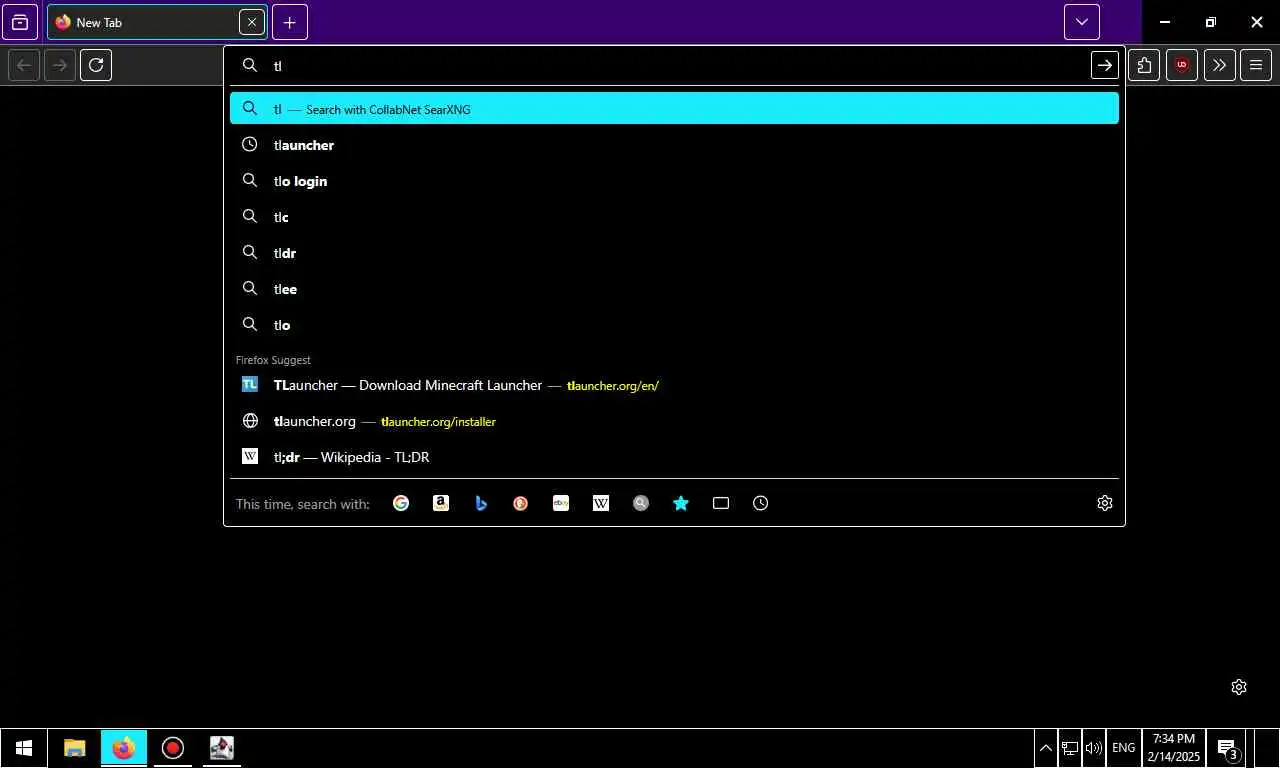Choose 'tl — Search with CollabNet SearXNG'
The width and height of the screenshot is (1280, 768).
(x=674, y=109)
